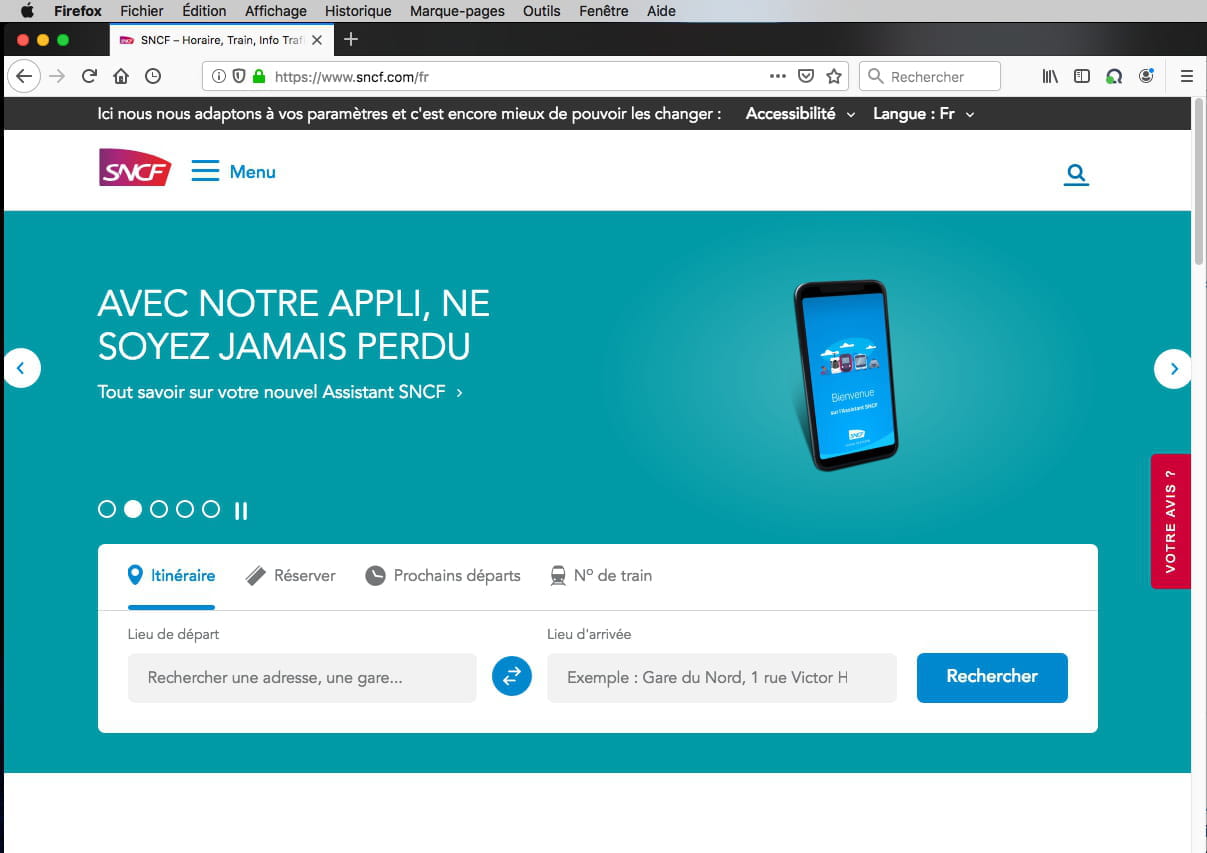Open the Fichier menu
Viewport: 1207px width, 853px height.
click(x=141, y=11)
